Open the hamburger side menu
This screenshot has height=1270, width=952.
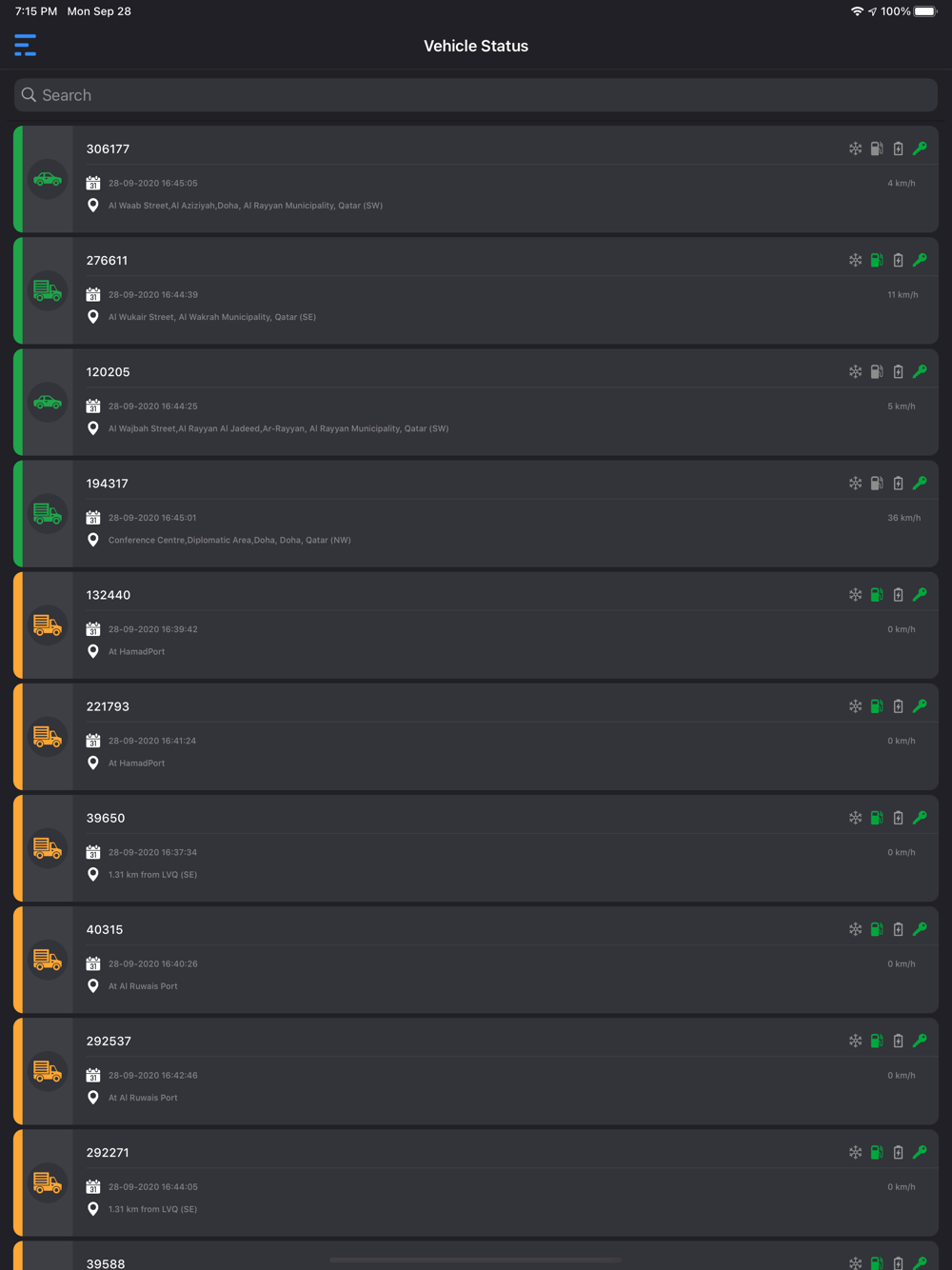26,45
